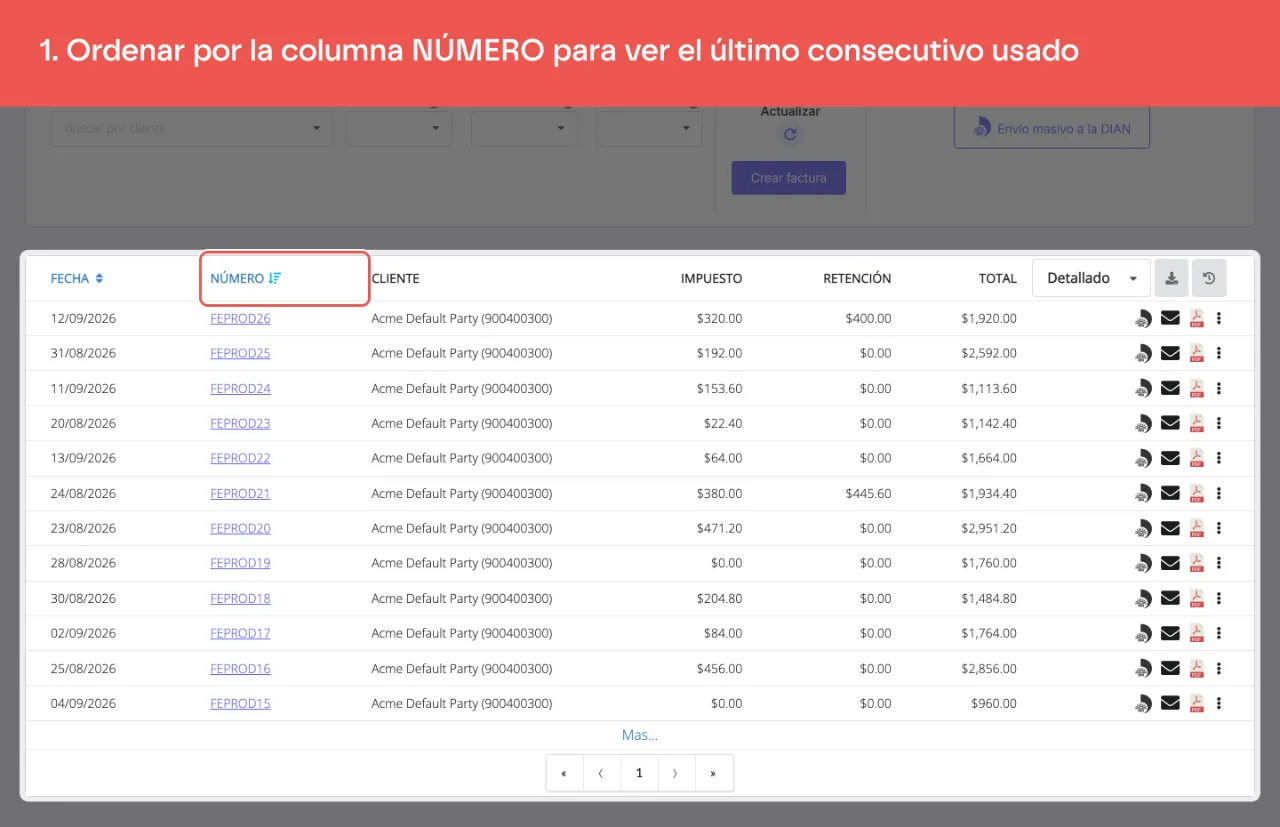The width and height of the screenshot is (1280, 827).
Task: Go to previous page with ‹ button
Action: point(602,773)
